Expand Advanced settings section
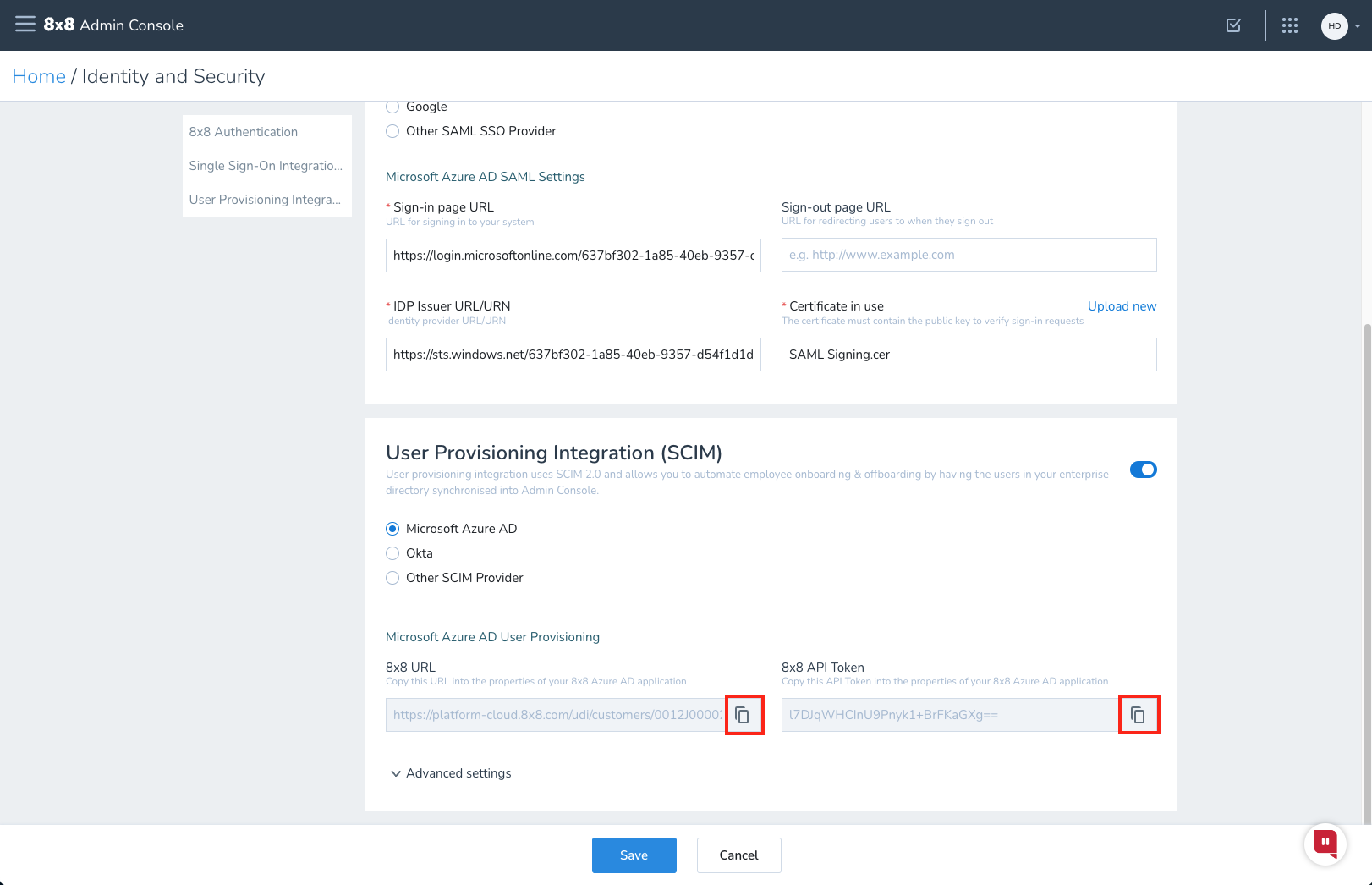This screenshot has width=1372, height=885. (450, 773)
